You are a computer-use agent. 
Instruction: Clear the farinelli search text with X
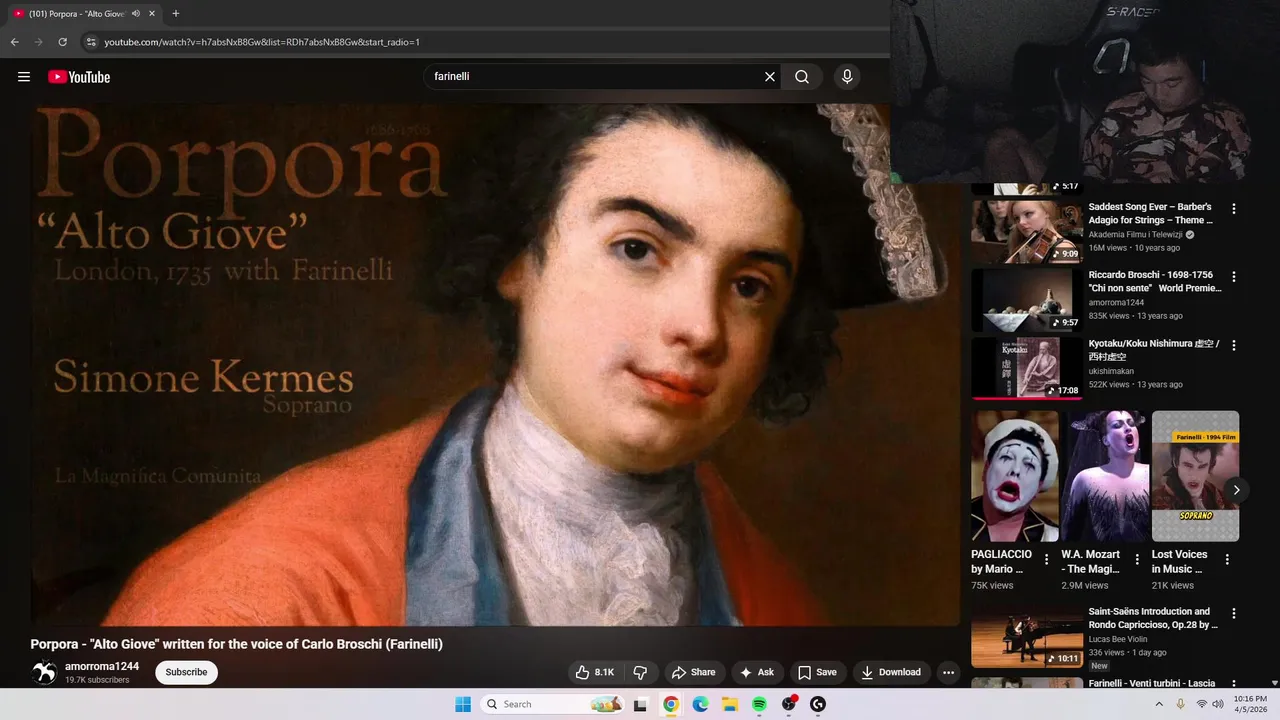coord(770,77)
